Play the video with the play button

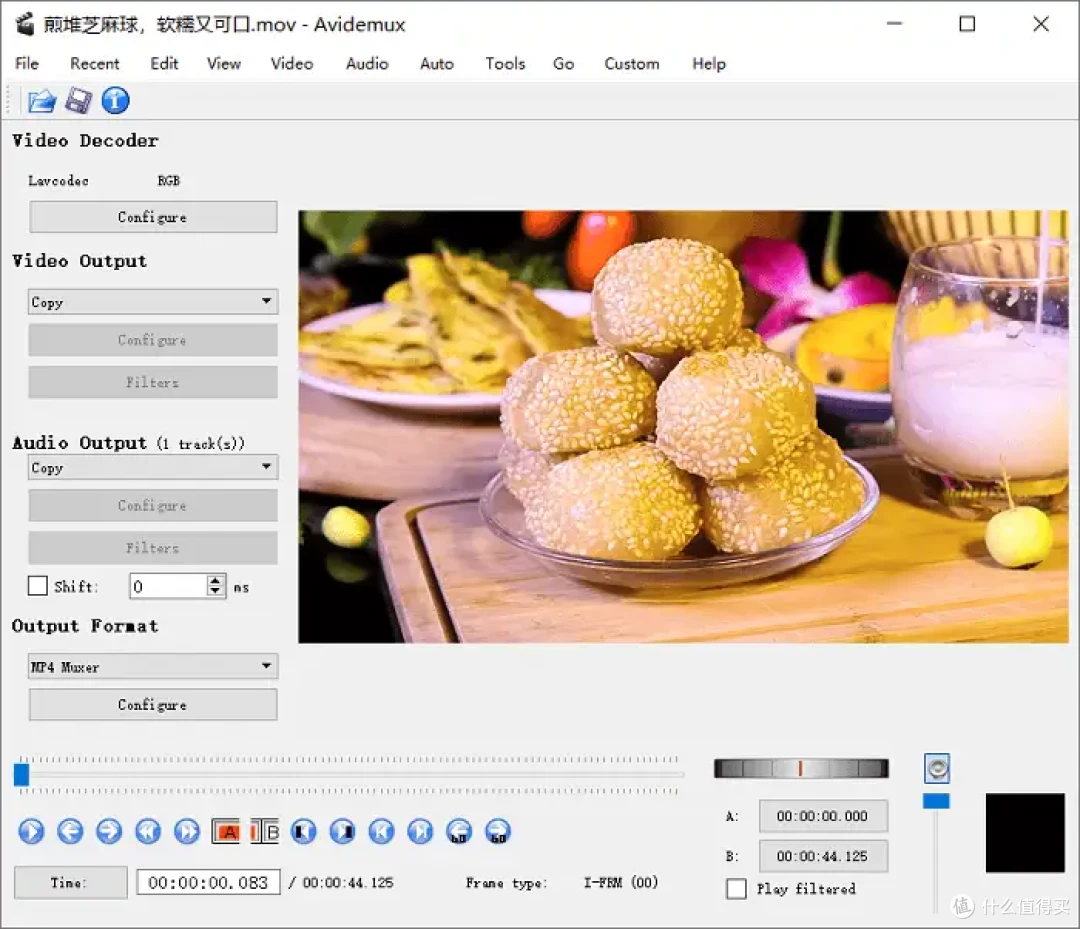tap(31, 831)
